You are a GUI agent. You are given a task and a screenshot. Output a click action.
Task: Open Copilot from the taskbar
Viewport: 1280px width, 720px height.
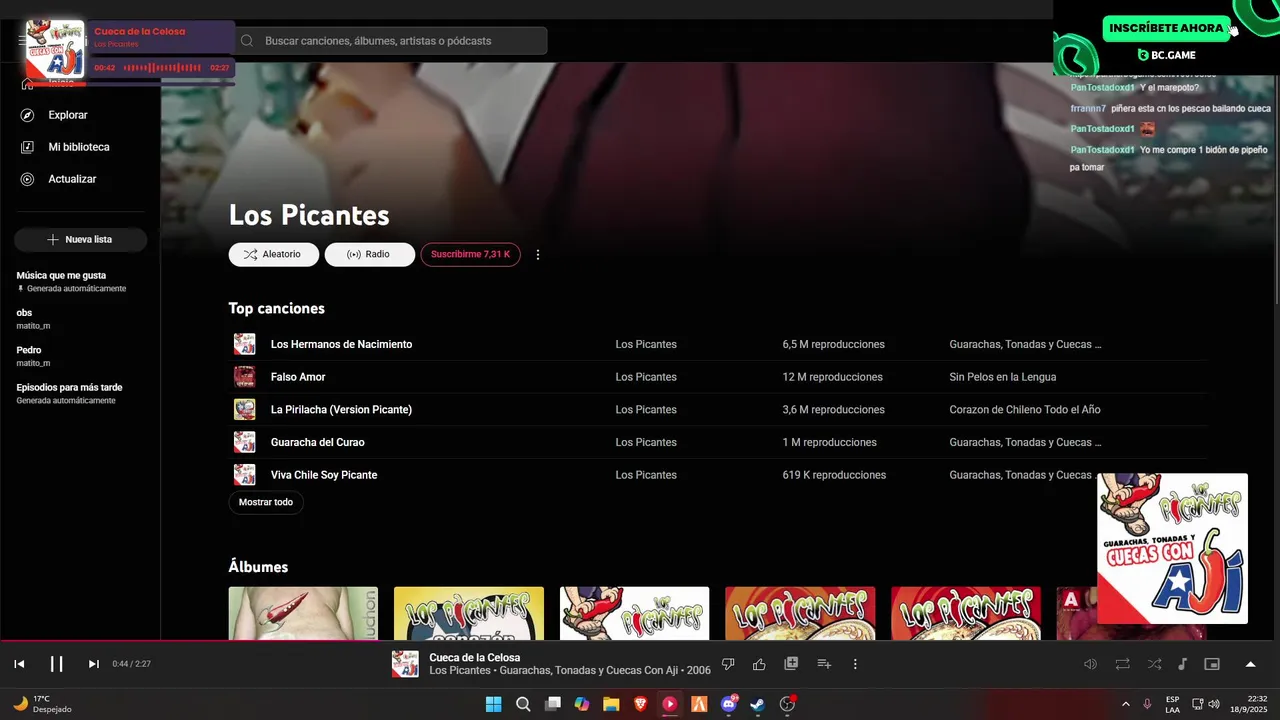582,704
